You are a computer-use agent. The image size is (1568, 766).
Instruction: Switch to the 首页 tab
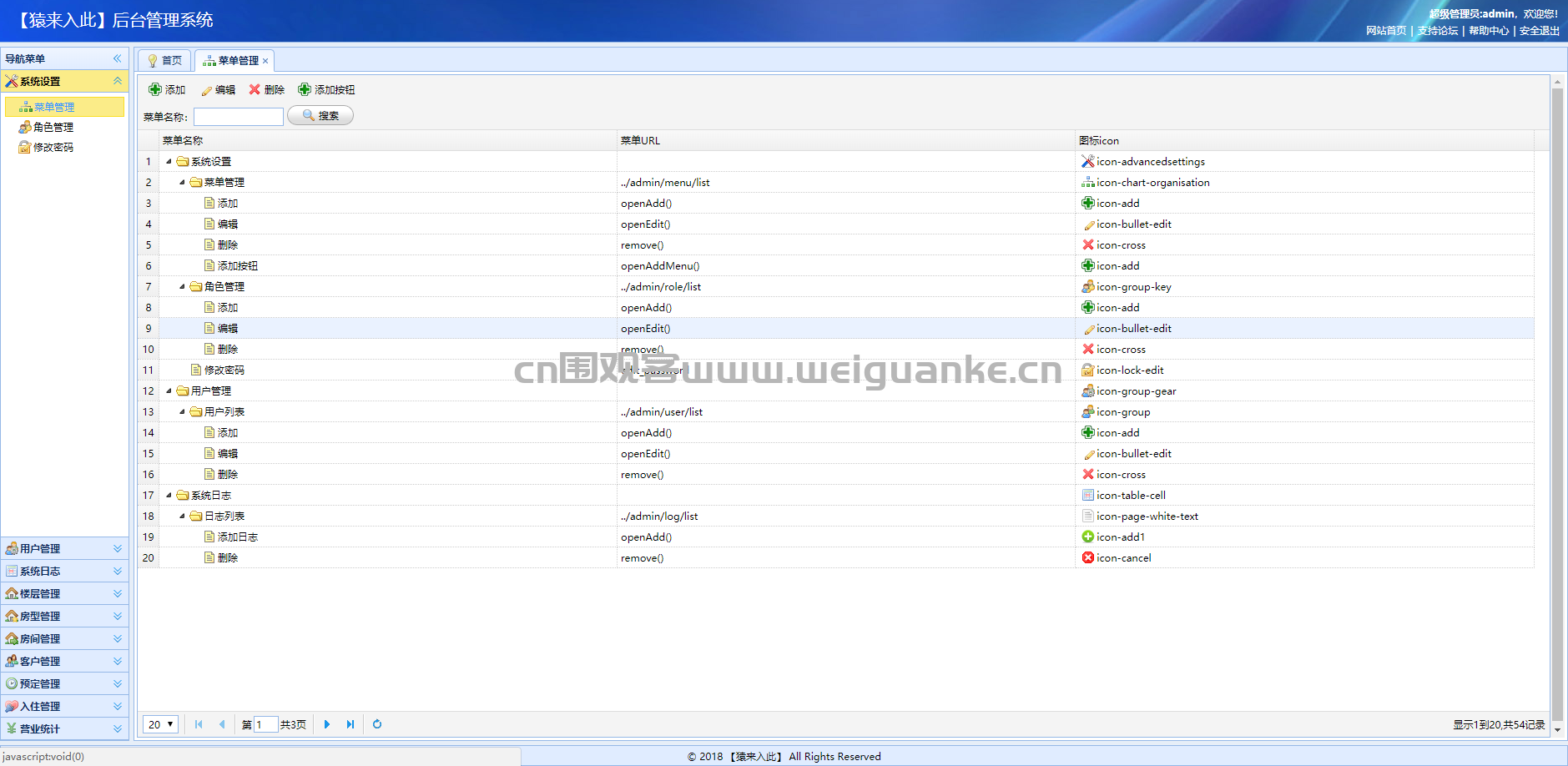(164, 61)
